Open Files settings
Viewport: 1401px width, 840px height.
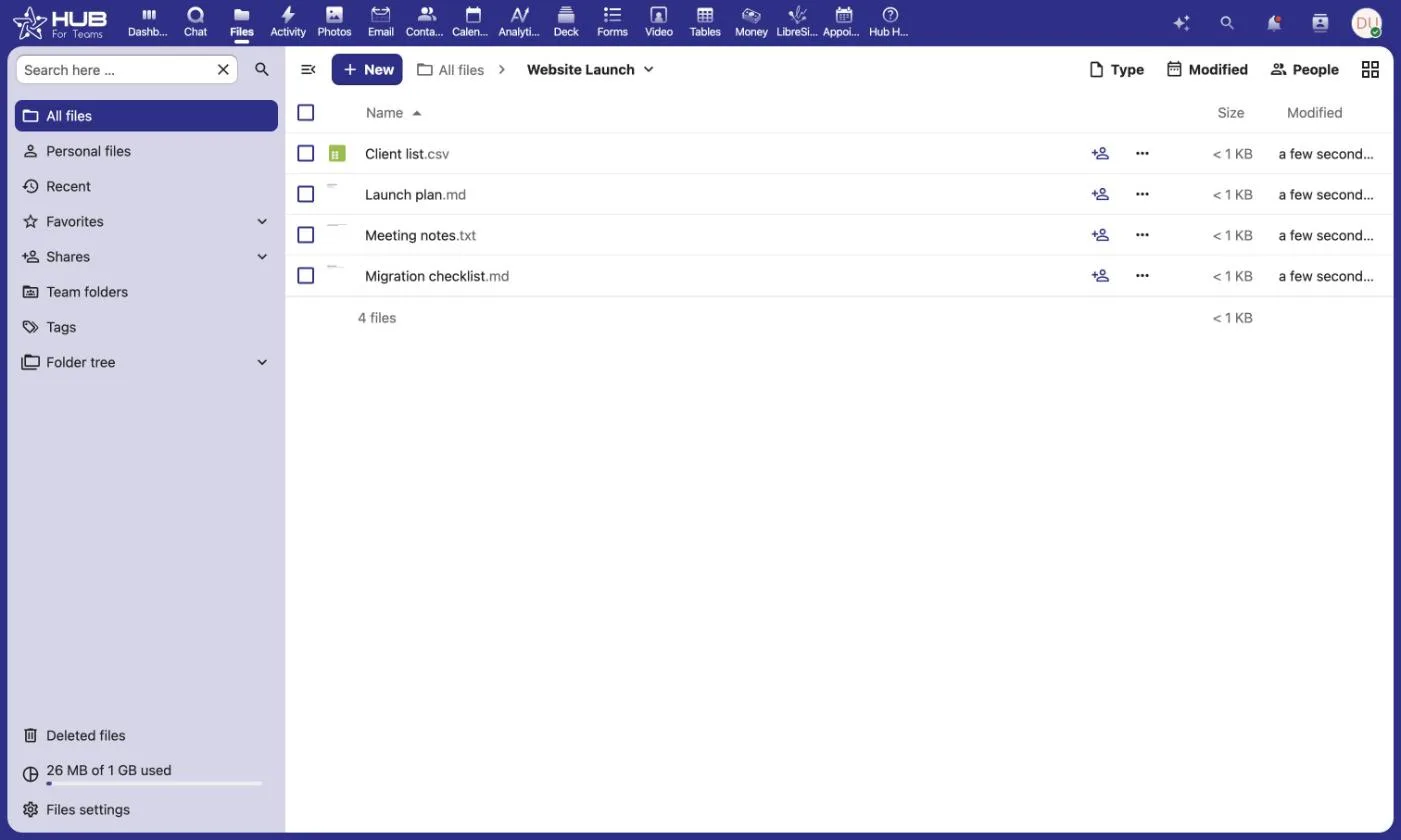146,810
